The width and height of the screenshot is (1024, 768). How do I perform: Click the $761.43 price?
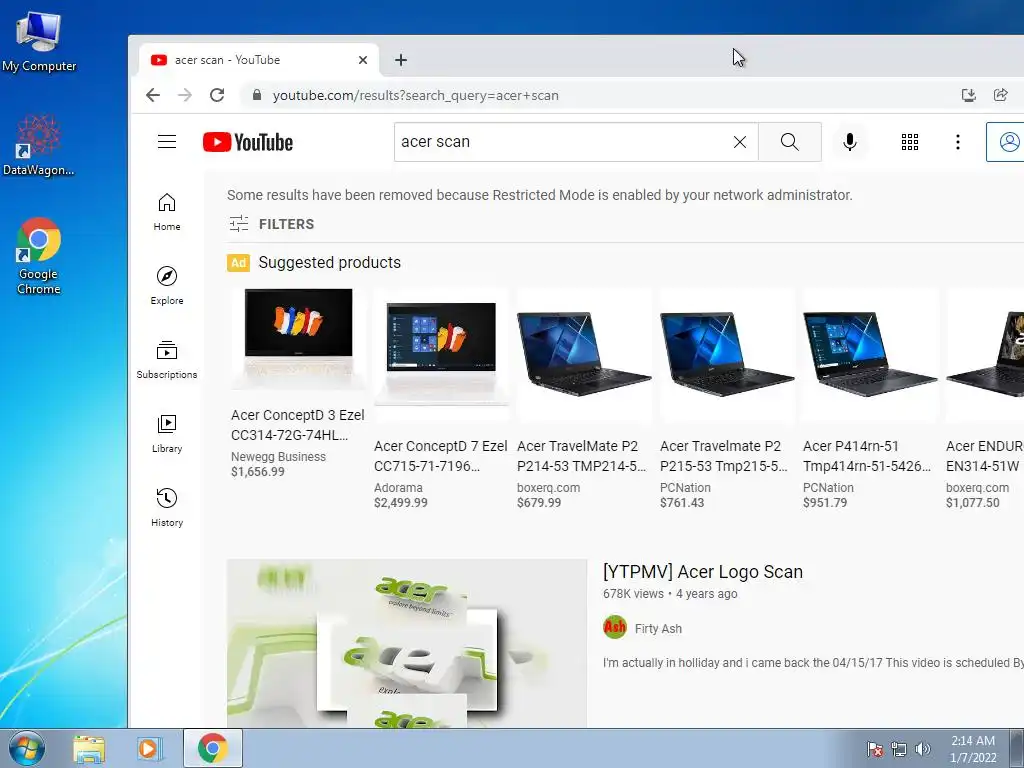682,503
